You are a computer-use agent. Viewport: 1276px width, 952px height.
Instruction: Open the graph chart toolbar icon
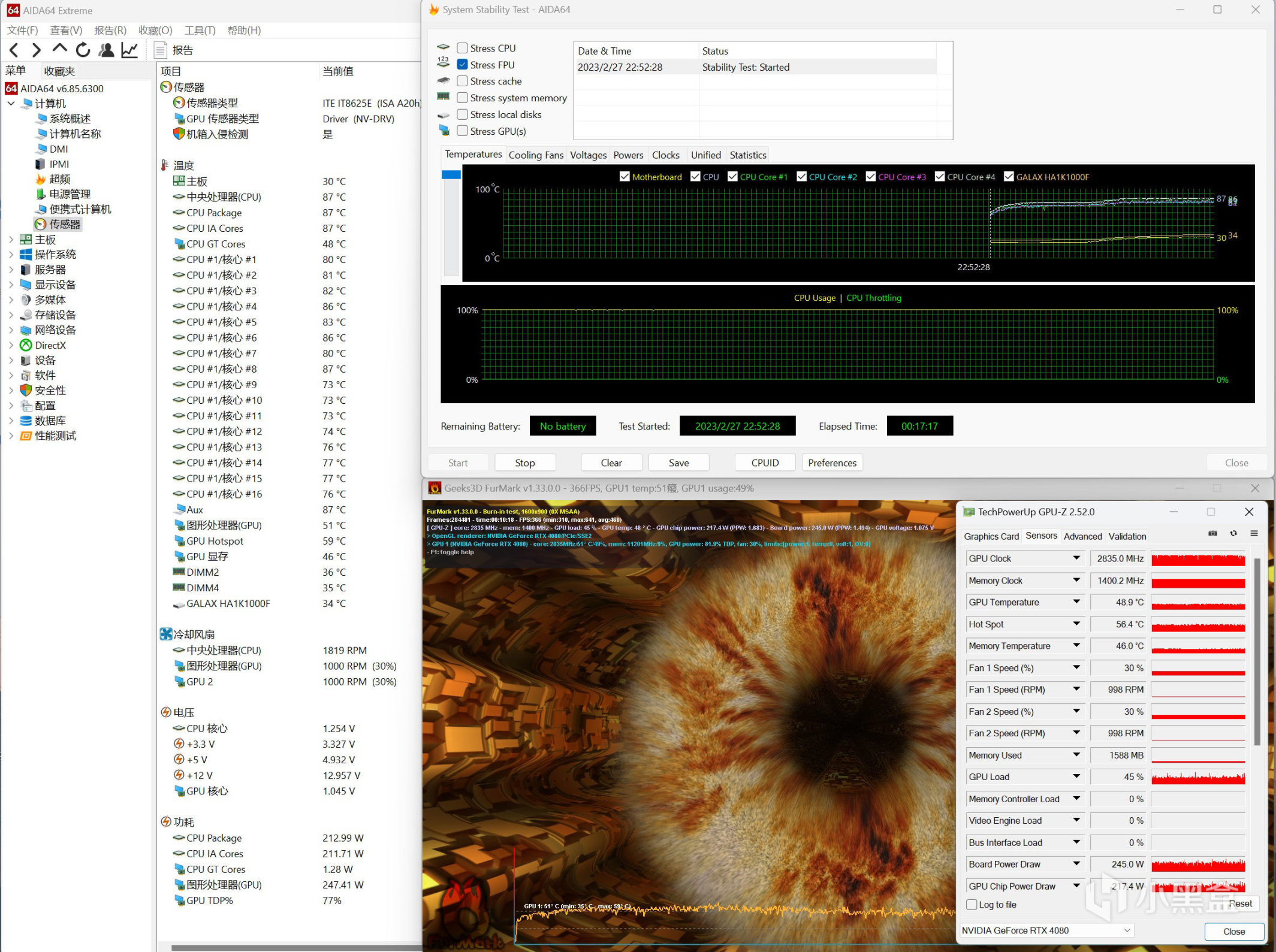(x=129, y=50)
